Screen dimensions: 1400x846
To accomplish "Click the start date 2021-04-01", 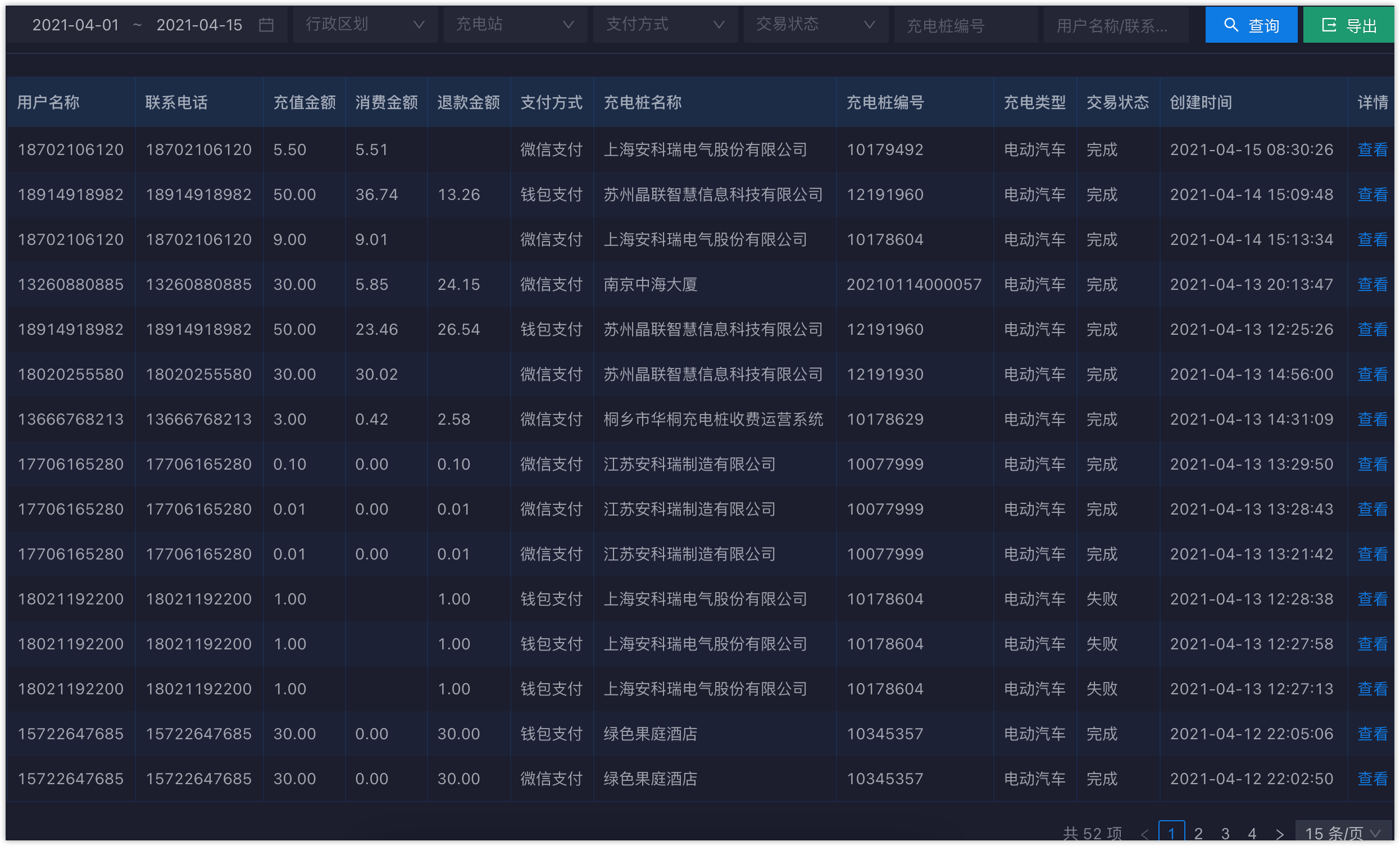I will tap(76, 25).
